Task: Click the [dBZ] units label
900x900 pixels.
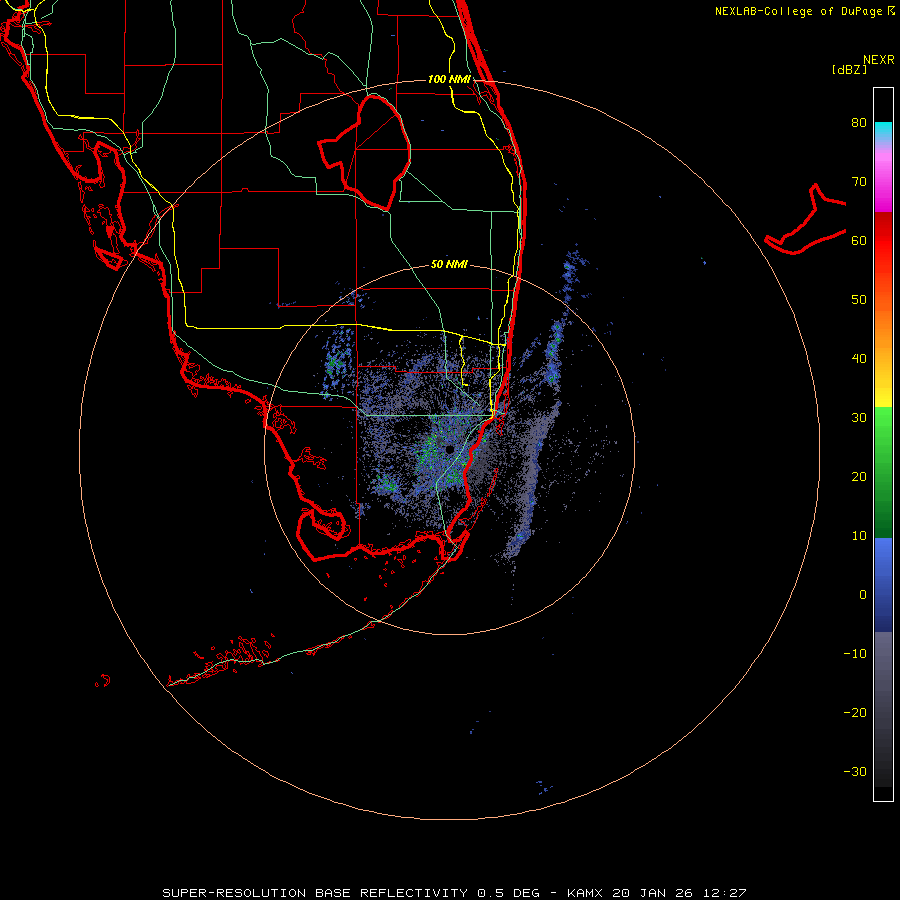Action: click(849, 69)
